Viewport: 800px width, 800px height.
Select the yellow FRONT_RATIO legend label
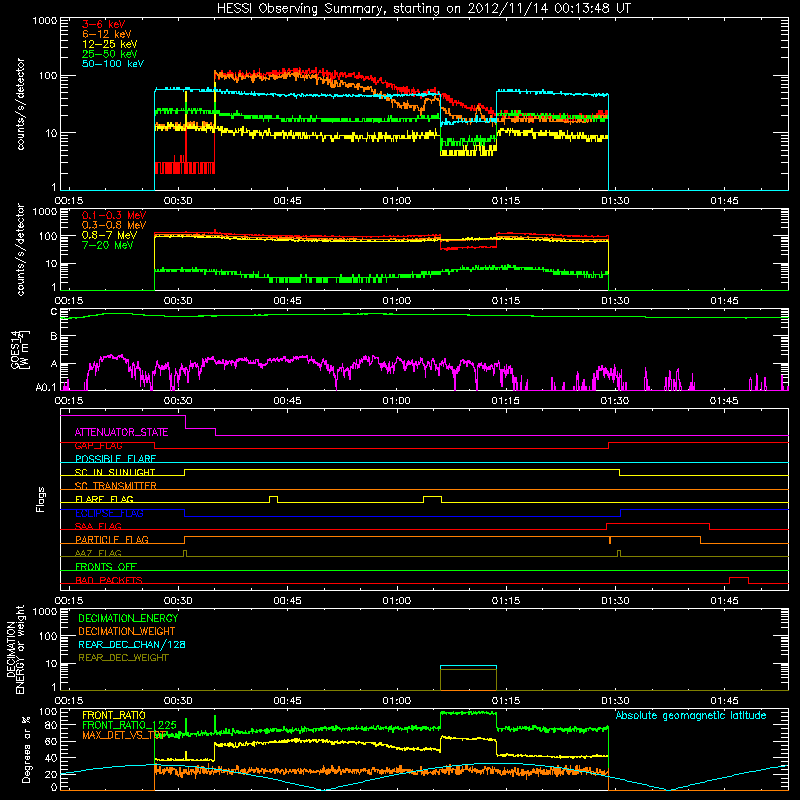[114, 715]
